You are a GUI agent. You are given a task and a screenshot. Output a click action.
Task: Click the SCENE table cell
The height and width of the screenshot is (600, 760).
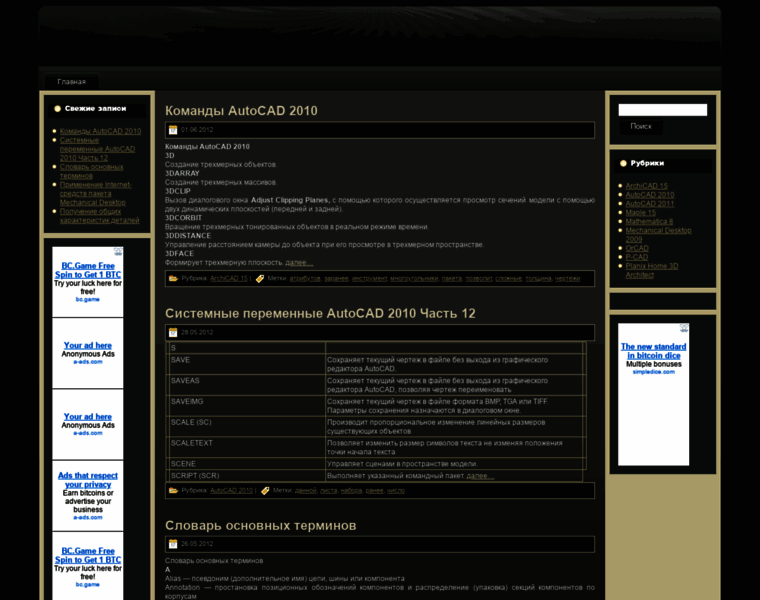[247, 464]
